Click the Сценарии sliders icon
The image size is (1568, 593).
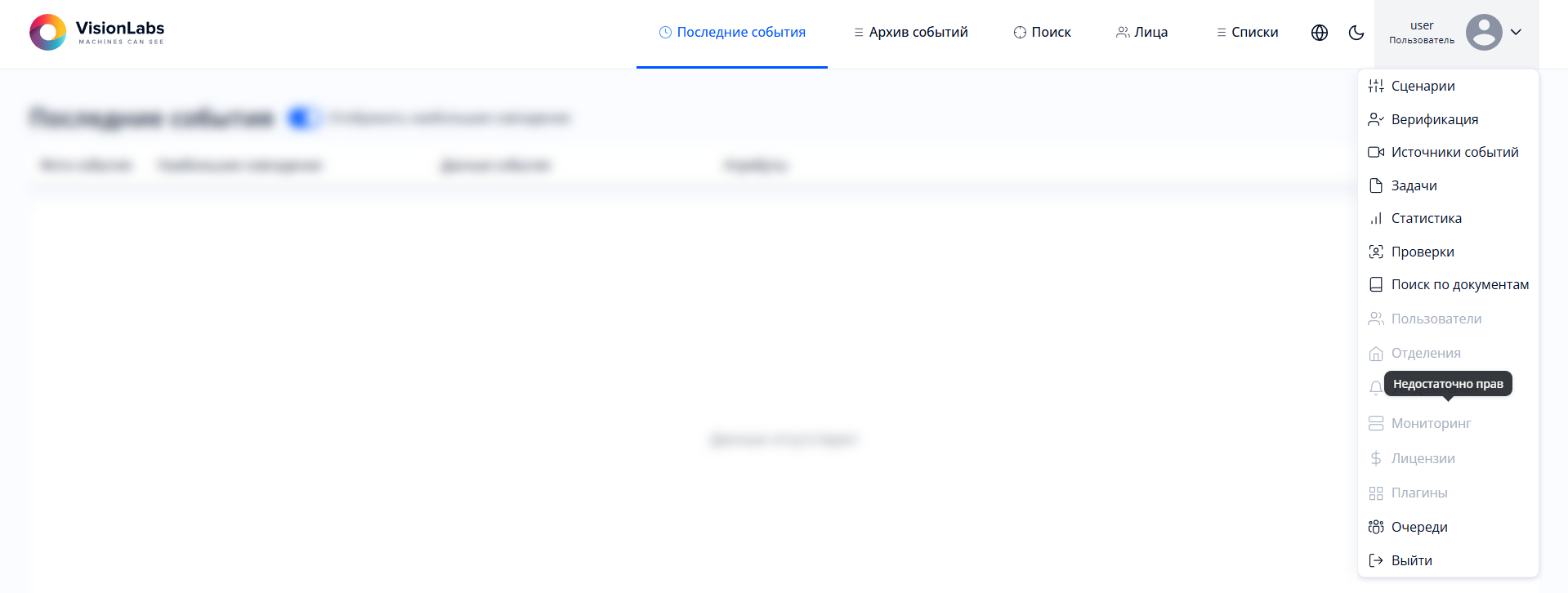[1376, 86]
